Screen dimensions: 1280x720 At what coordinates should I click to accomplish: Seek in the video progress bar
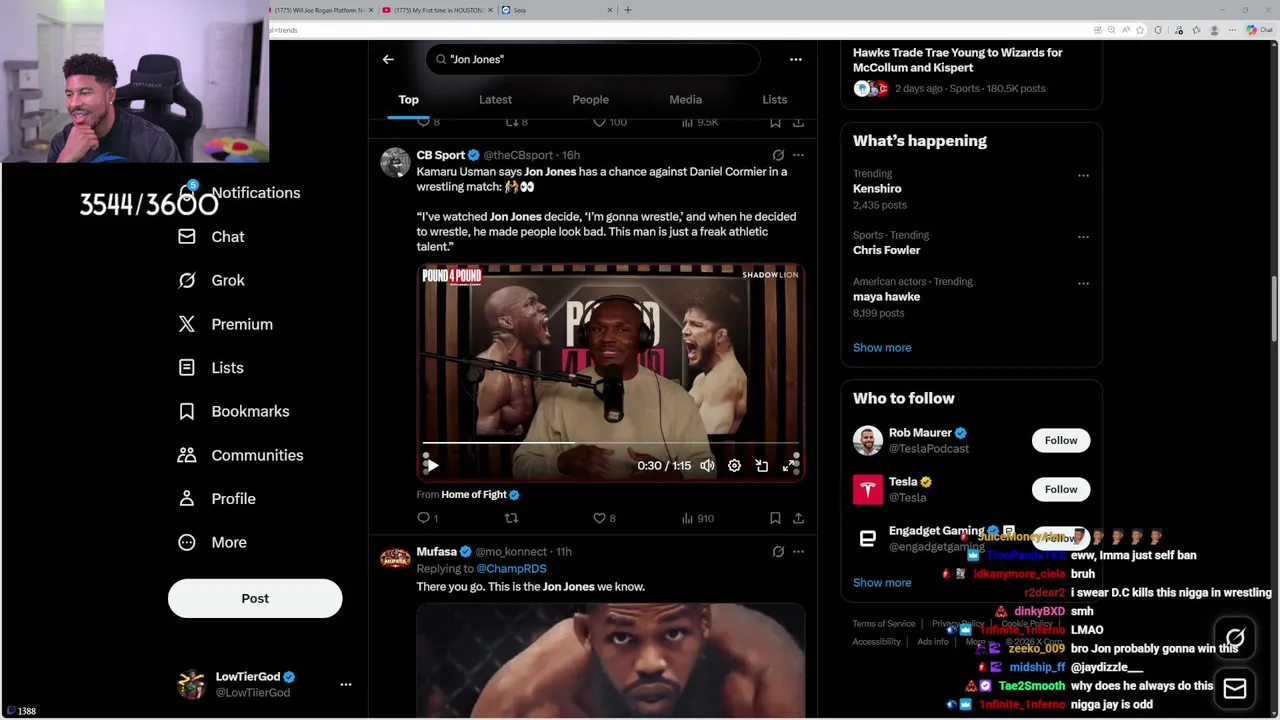point(610,443)
